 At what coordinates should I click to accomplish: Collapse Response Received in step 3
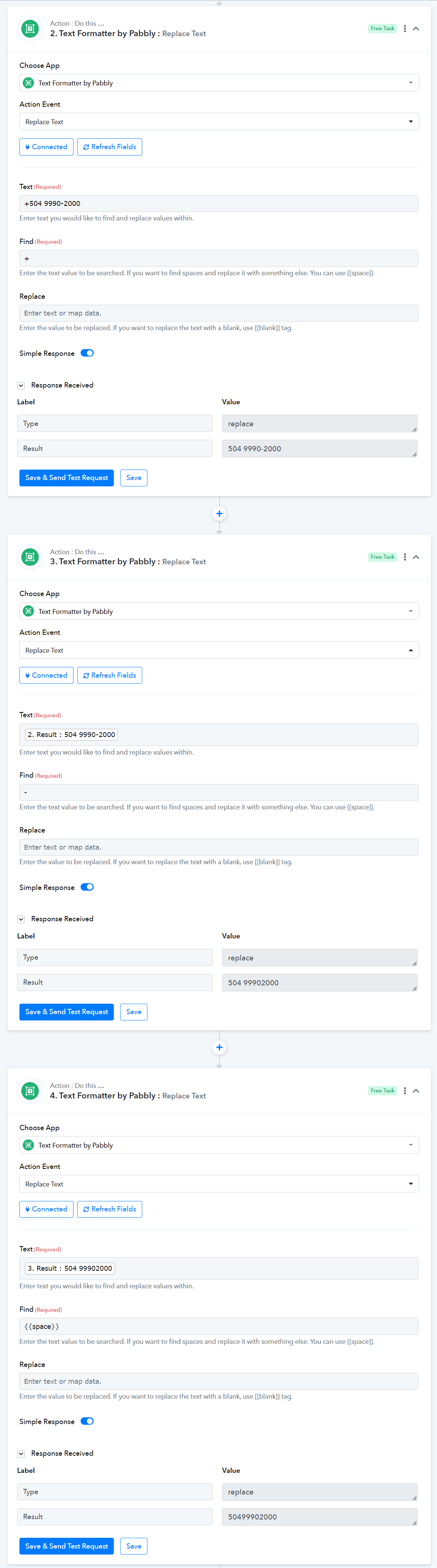coord(21,919)
